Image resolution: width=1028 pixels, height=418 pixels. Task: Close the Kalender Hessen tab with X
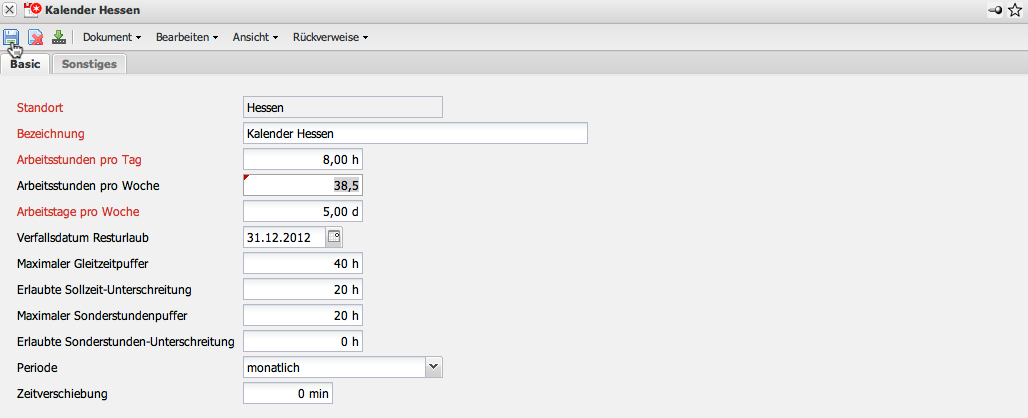(9, 9)
